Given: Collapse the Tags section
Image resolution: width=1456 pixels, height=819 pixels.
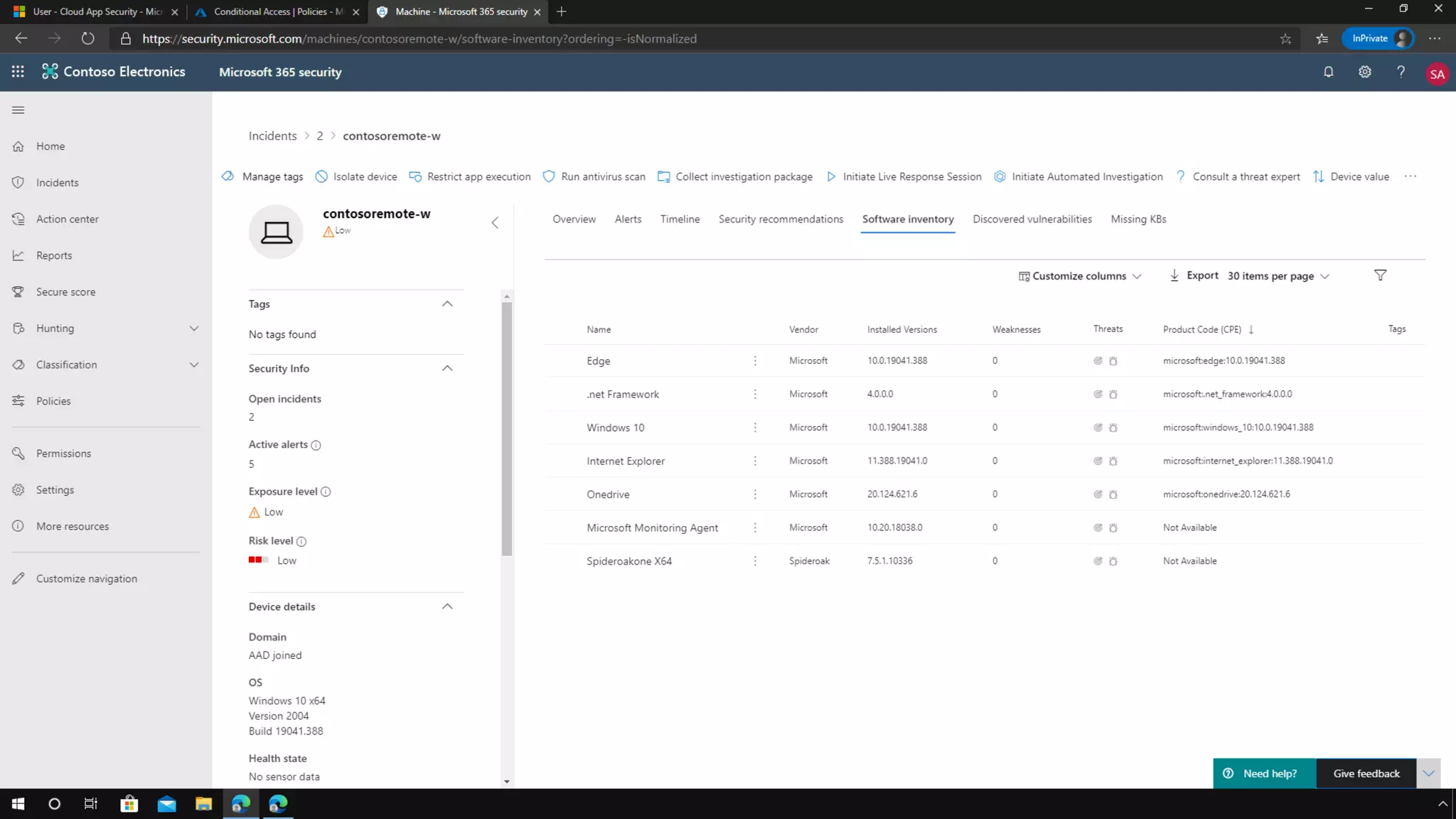Looking at the screenshot, I should (447, 304).
